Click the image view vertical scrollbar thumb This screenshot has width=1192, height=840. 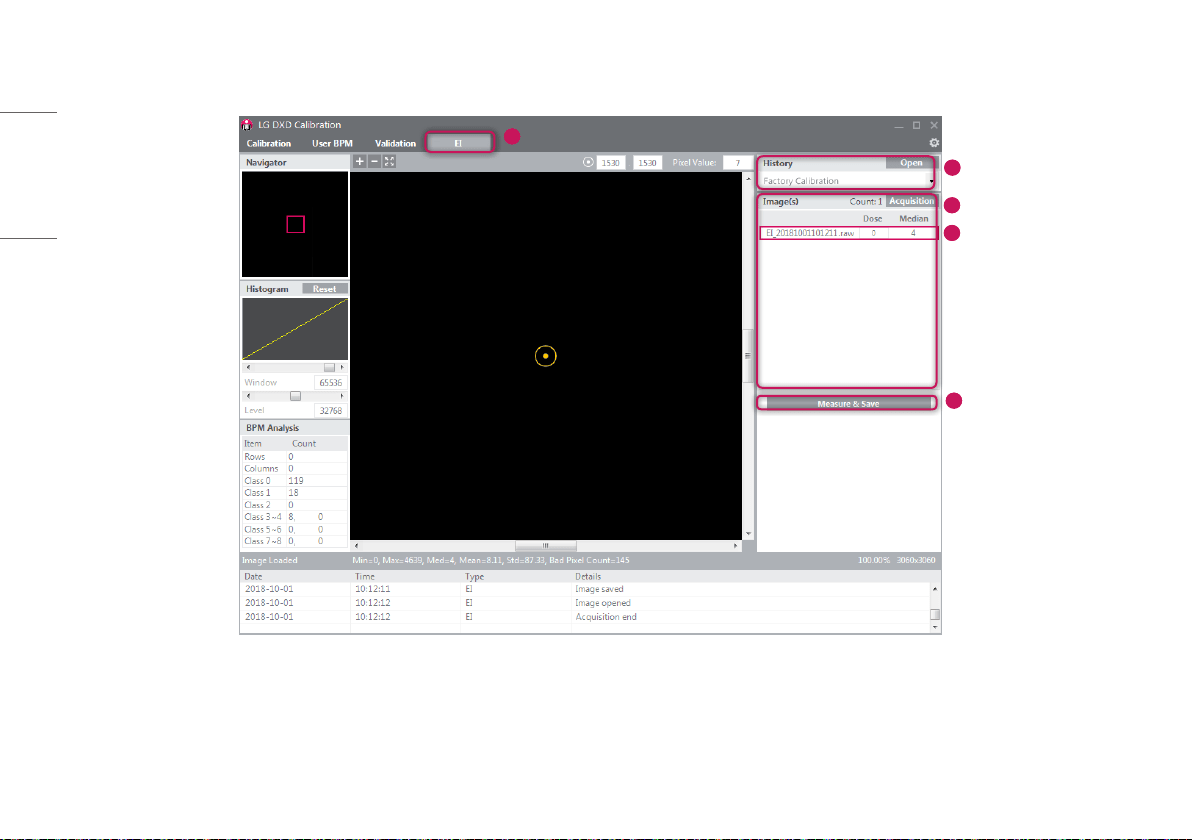[x=748, y=355]
